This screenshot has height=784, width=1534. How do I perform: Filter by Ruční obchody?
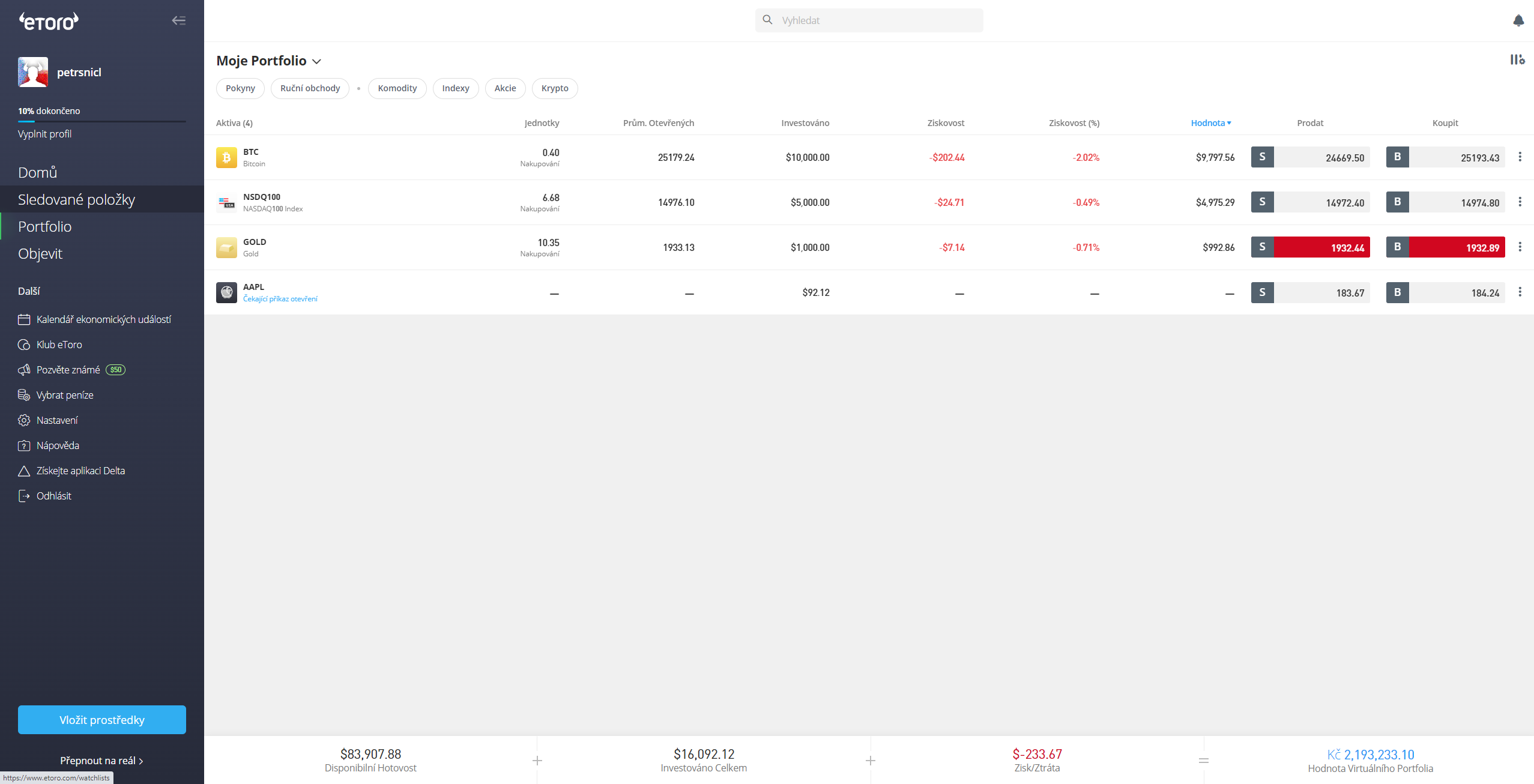[x=310, y=88]
